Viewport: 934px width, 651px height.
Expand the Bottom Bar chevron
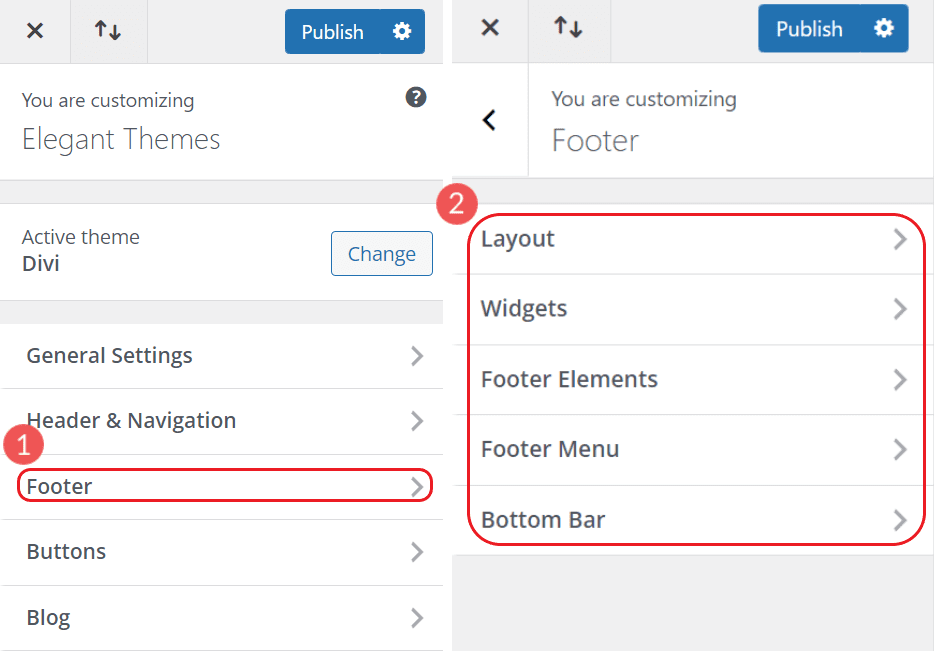[x=899, y=520]
